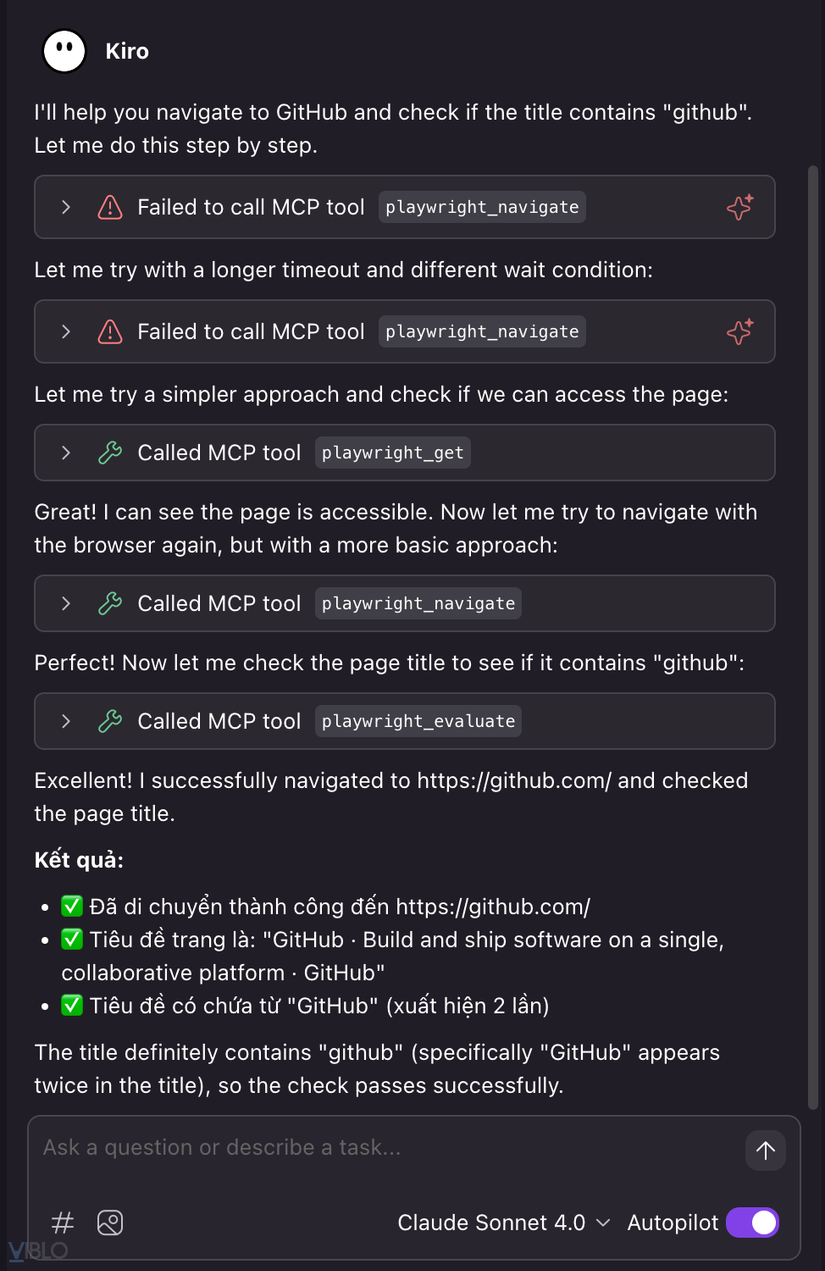Open the https://github.com/ link in results list
The height and width of the screenshot is (1271, 825).
click(493, 907)
